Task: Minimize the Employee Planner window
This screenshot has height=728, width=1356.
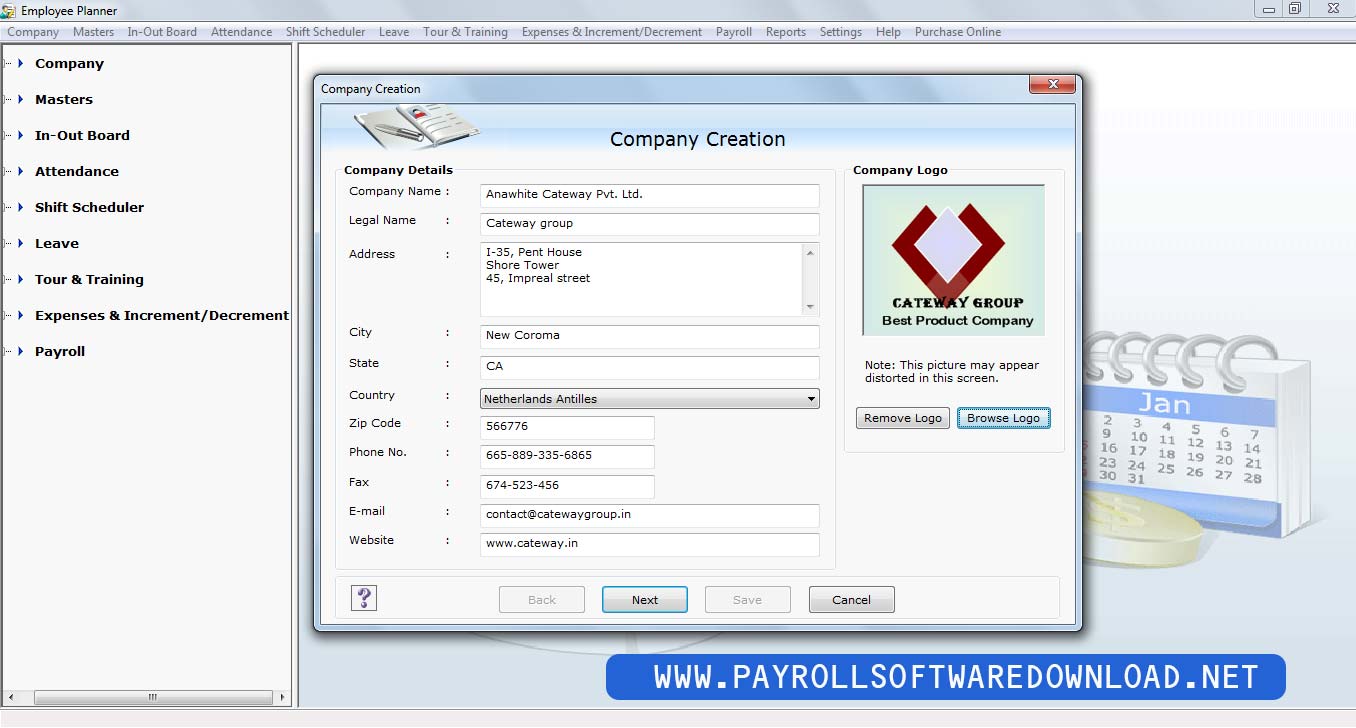Action: [x=1268, y=9]
